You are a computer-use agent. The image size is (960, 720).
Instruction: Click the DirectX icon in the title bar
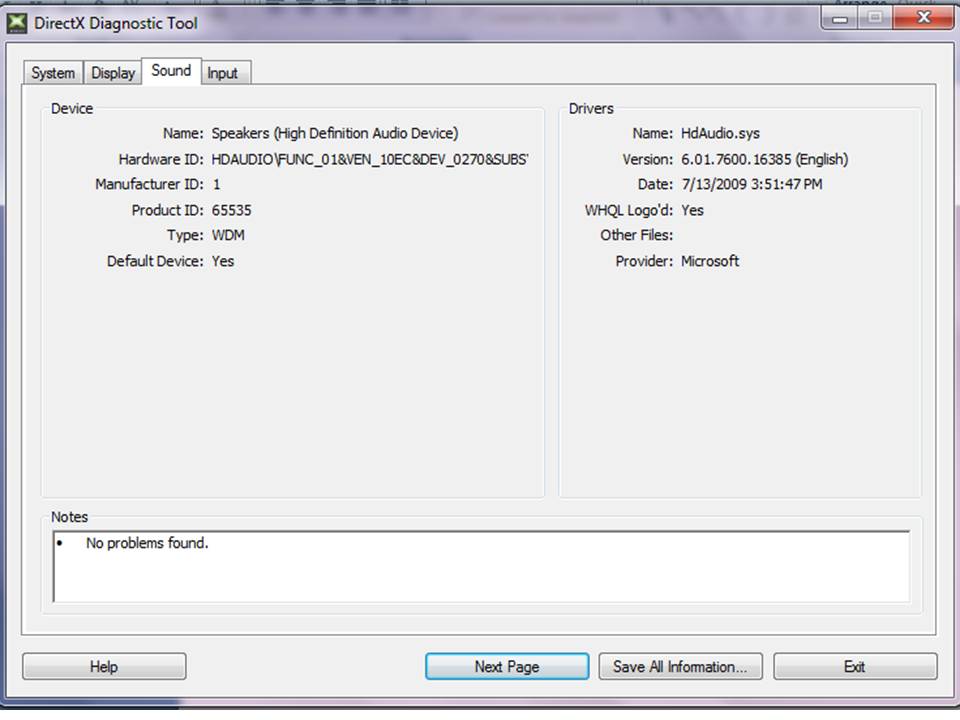click(x=17, y=23)
